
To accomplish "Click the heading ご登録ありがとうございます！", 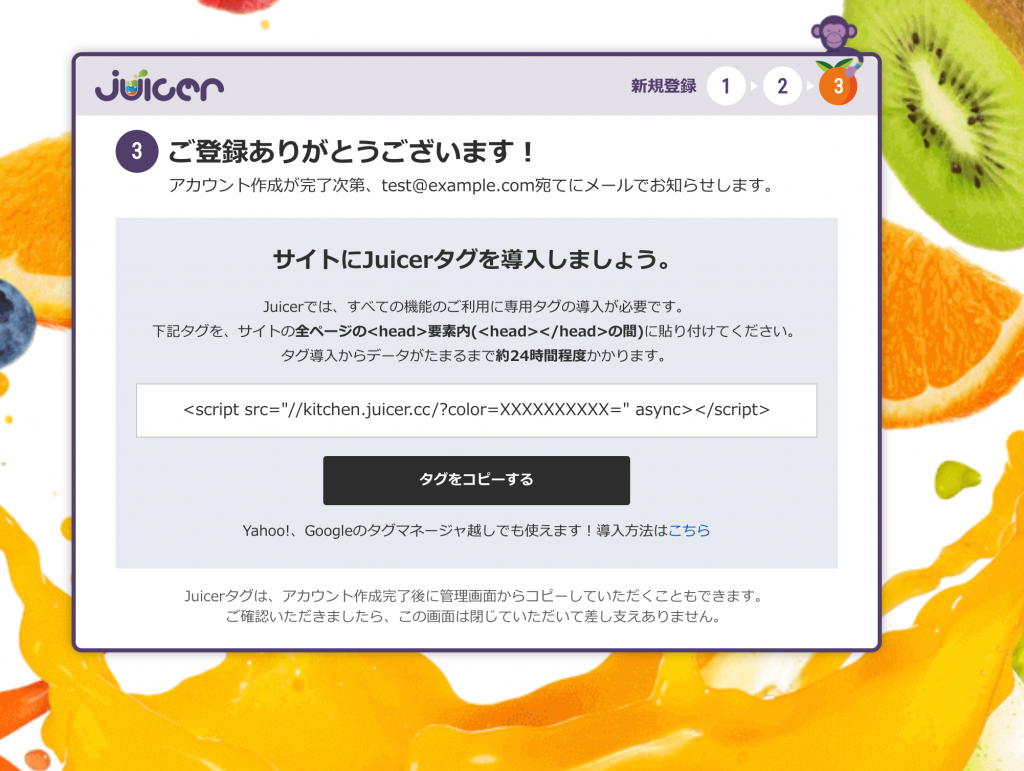I will 352,151.
